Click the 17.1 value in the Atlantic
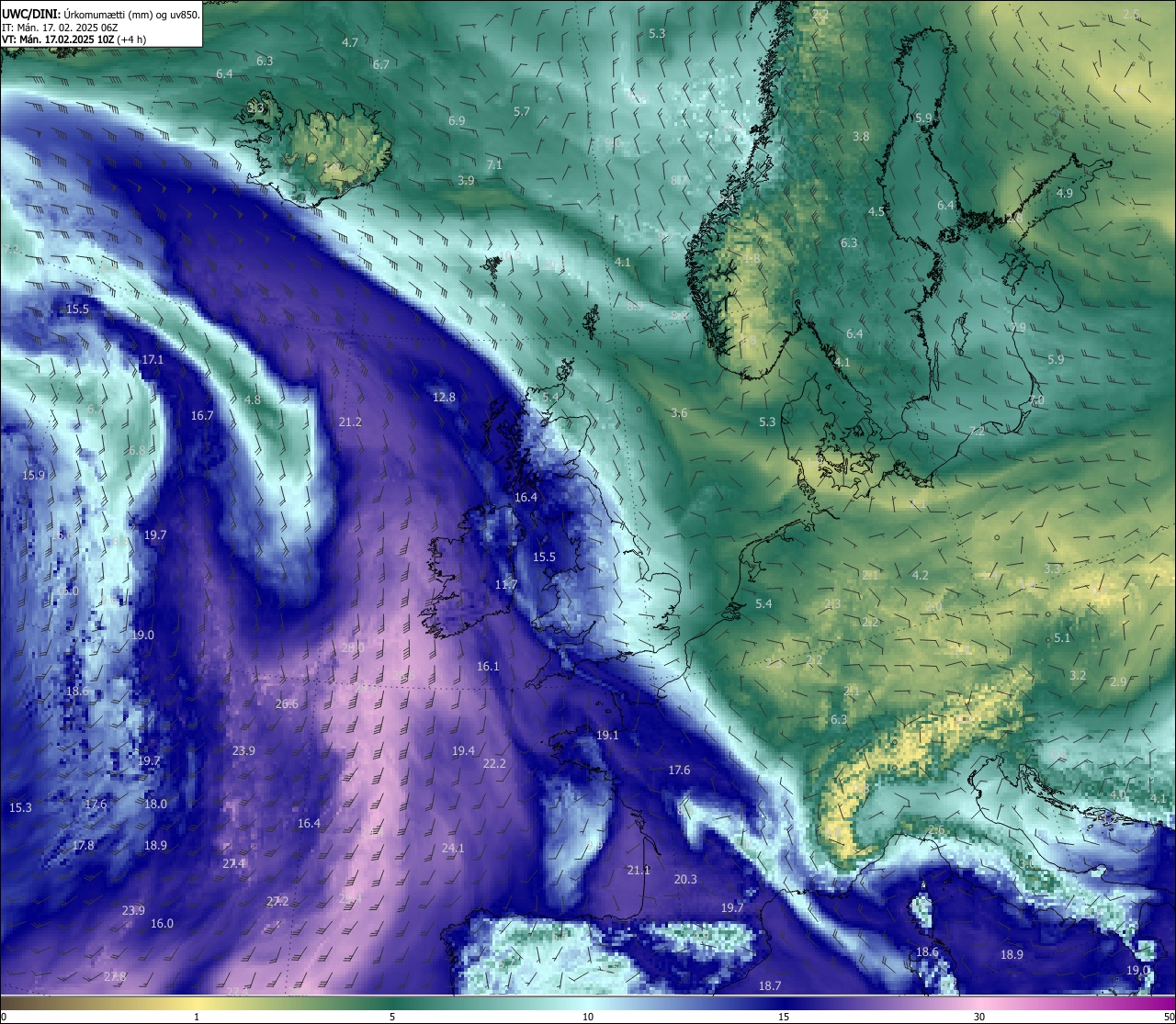Viewport: 1176px width, 1024px height. point(153,360)
